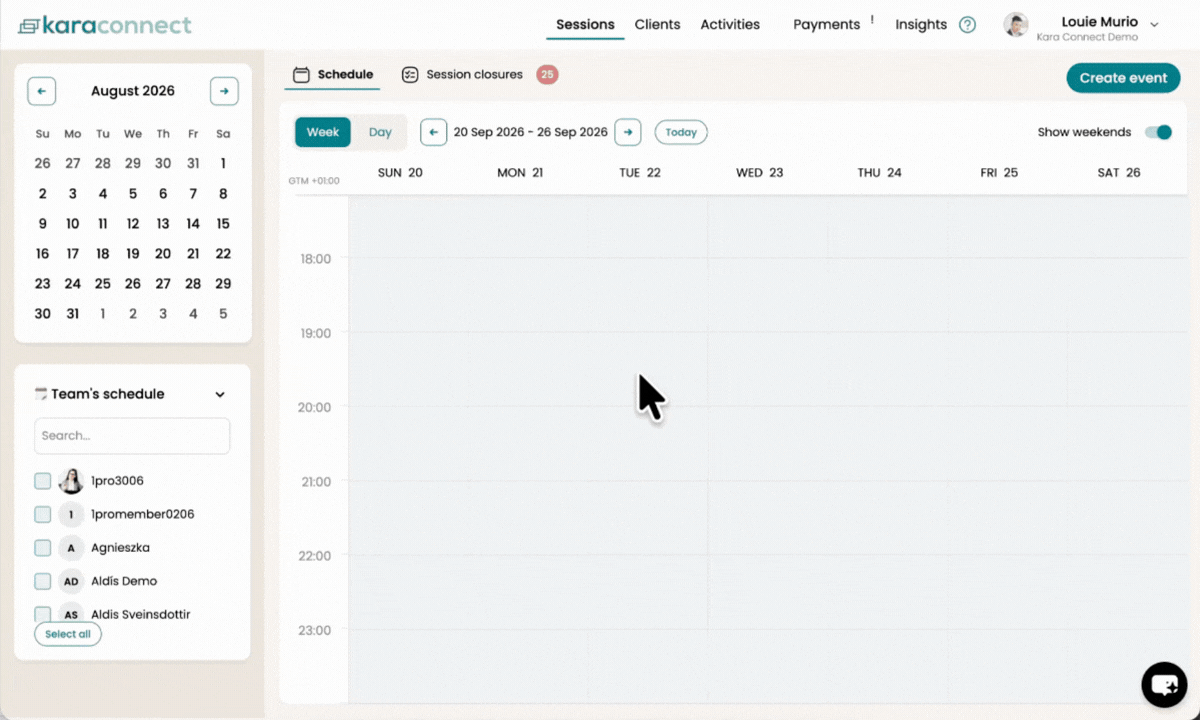Check the Agnieszka checkbox

(42, 548)
